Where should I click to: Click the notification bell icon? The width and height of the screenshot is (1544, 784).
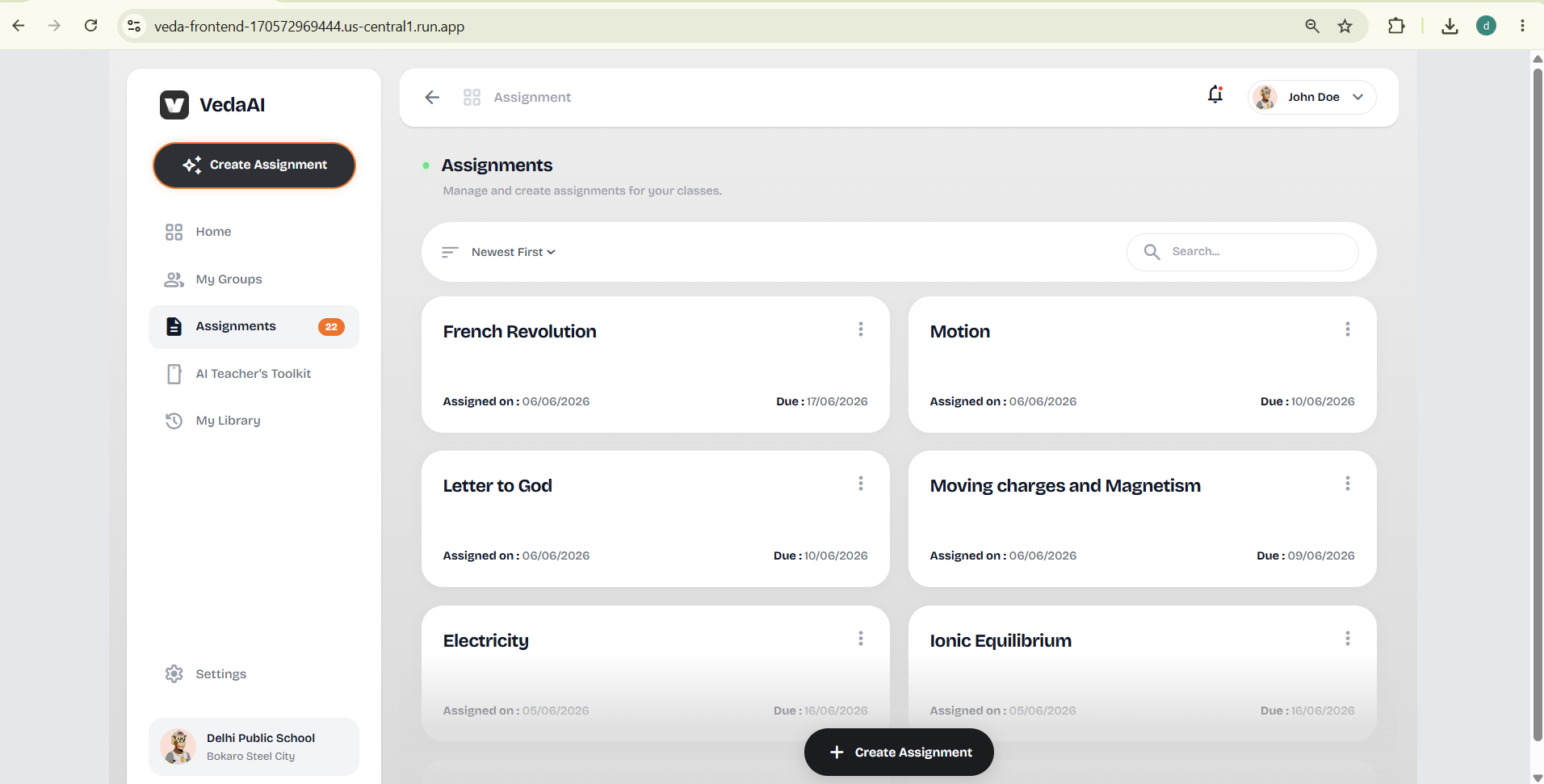(x=1215, y=95)
